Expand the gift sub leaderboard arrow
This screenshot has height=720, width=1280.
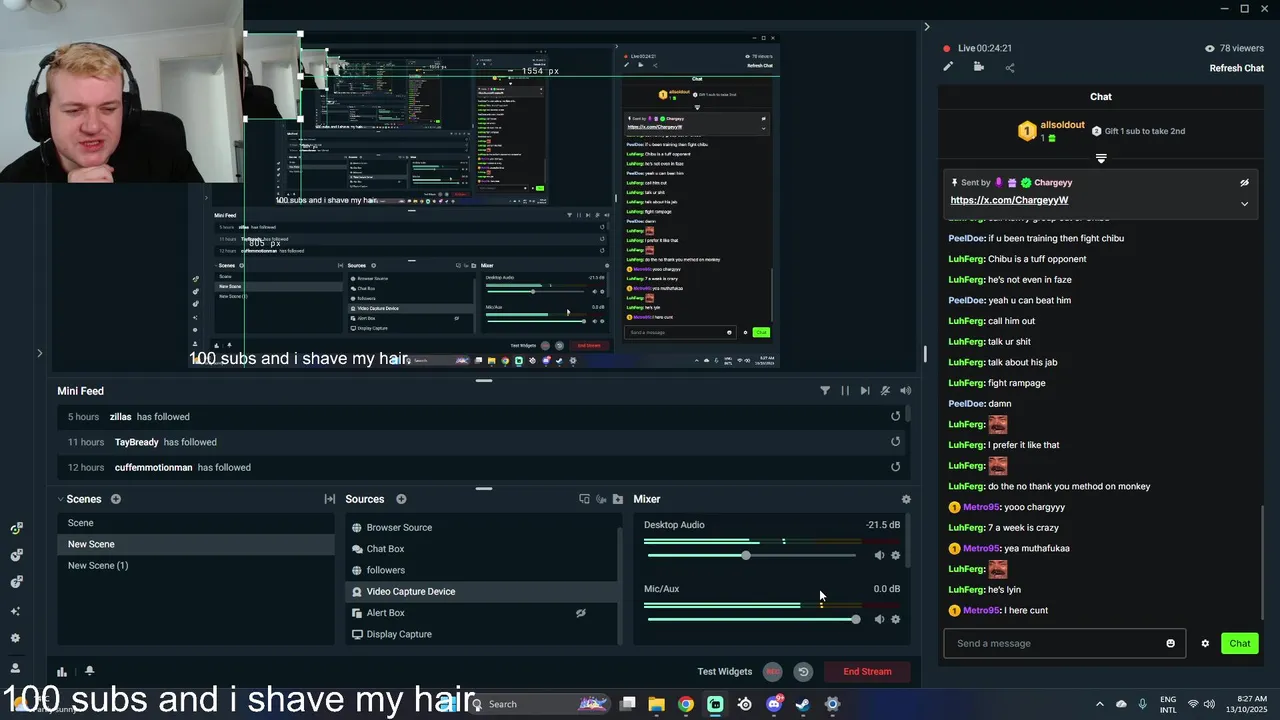click(1101, 158)
